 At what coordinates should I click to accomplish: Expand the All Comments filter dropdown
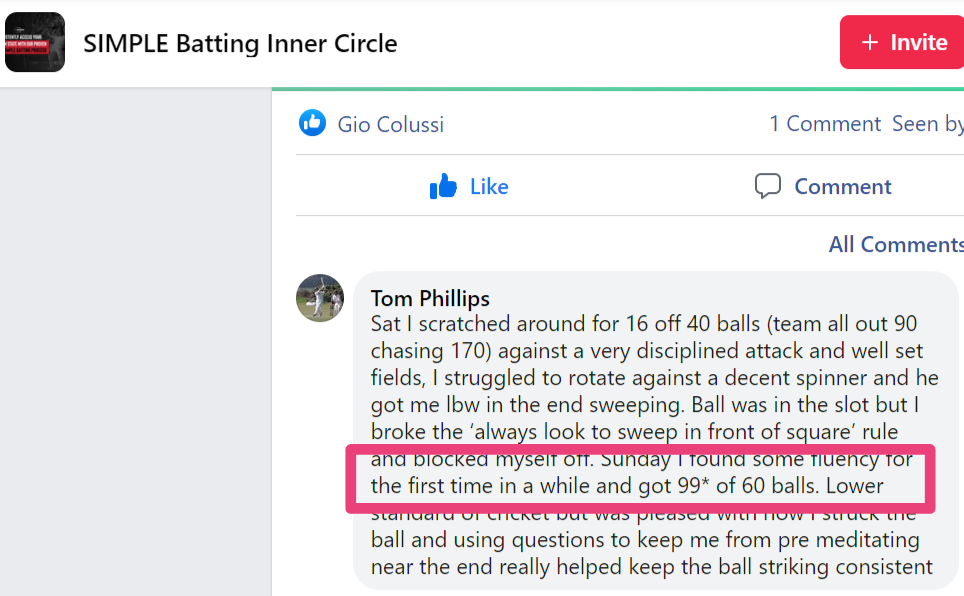896,244
